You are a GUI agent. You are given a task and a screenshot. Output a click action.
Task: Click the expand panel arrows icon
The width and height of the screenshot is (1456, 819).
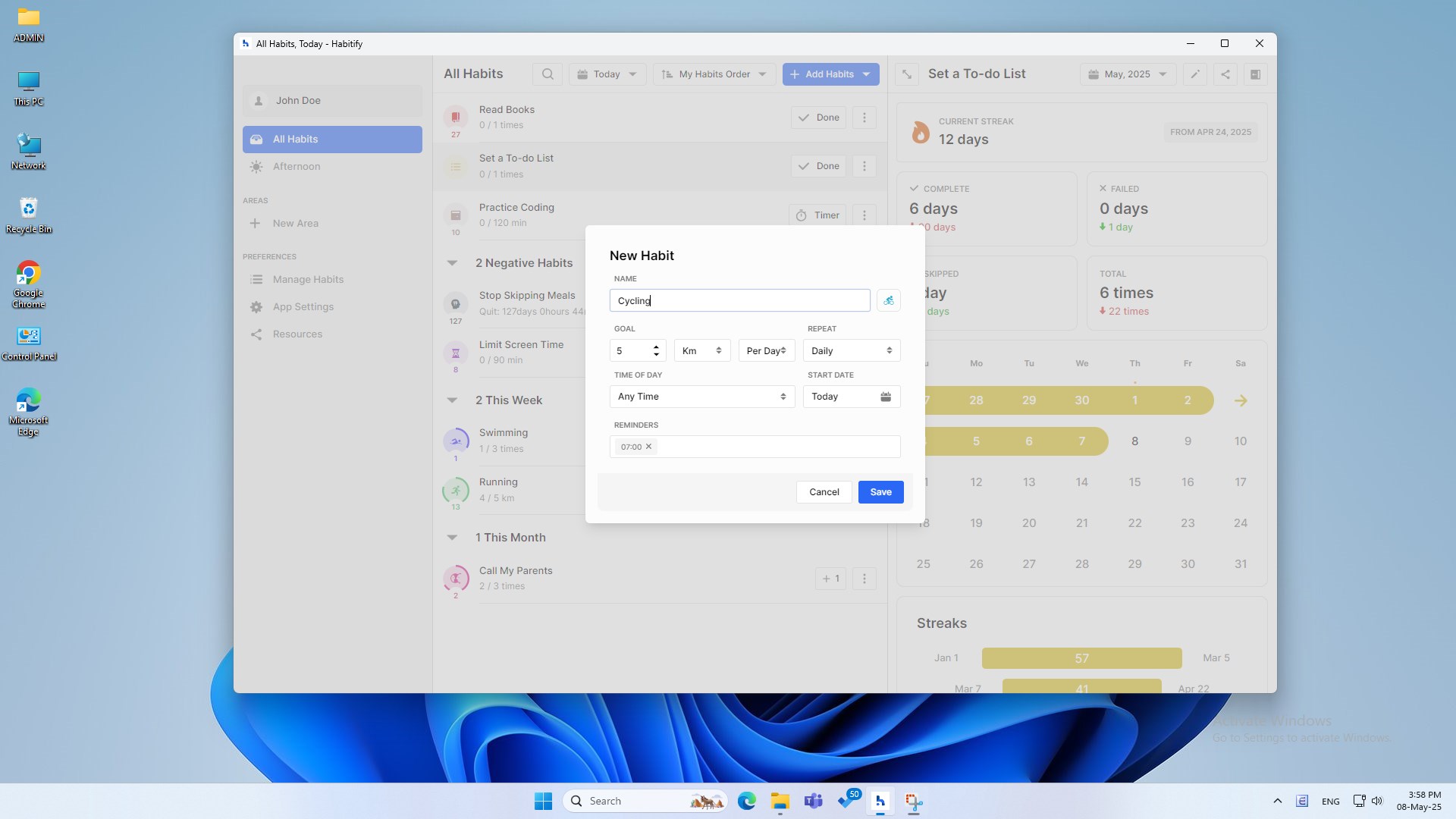point(906,74)
